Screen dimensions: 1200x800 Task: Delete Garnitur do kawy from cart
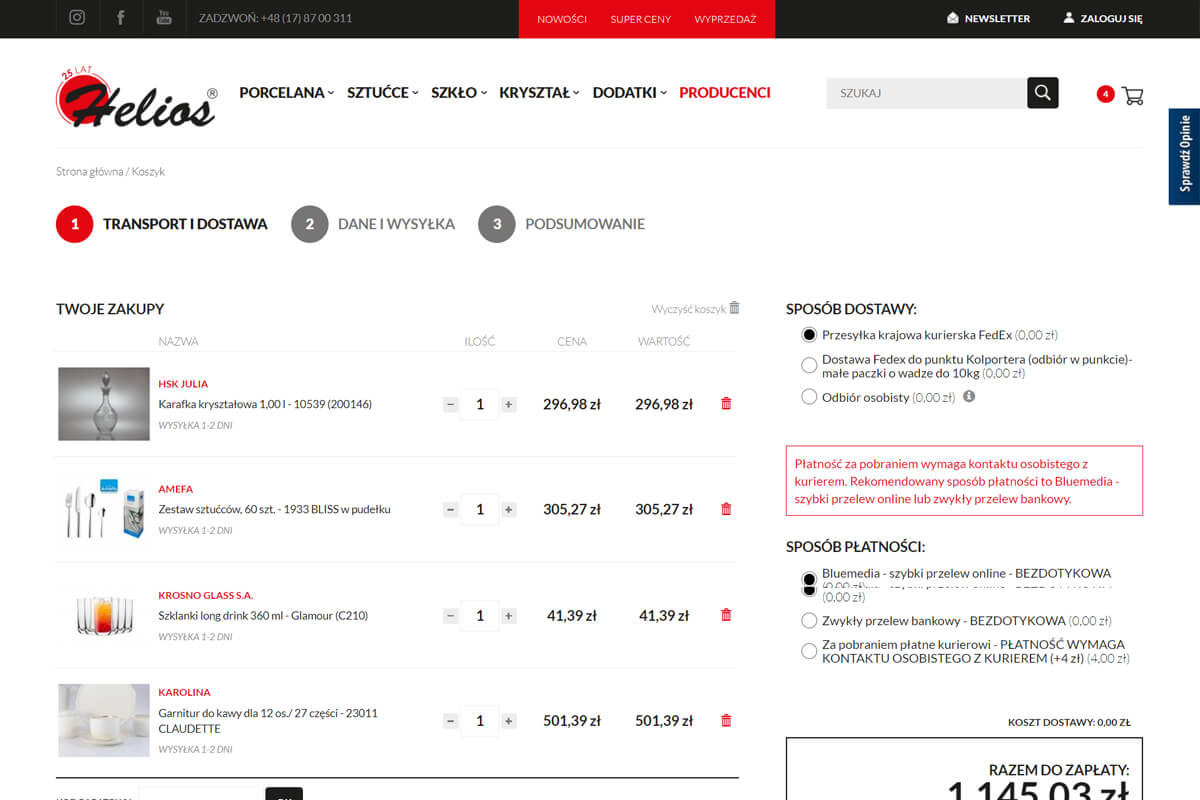point(726,720)
